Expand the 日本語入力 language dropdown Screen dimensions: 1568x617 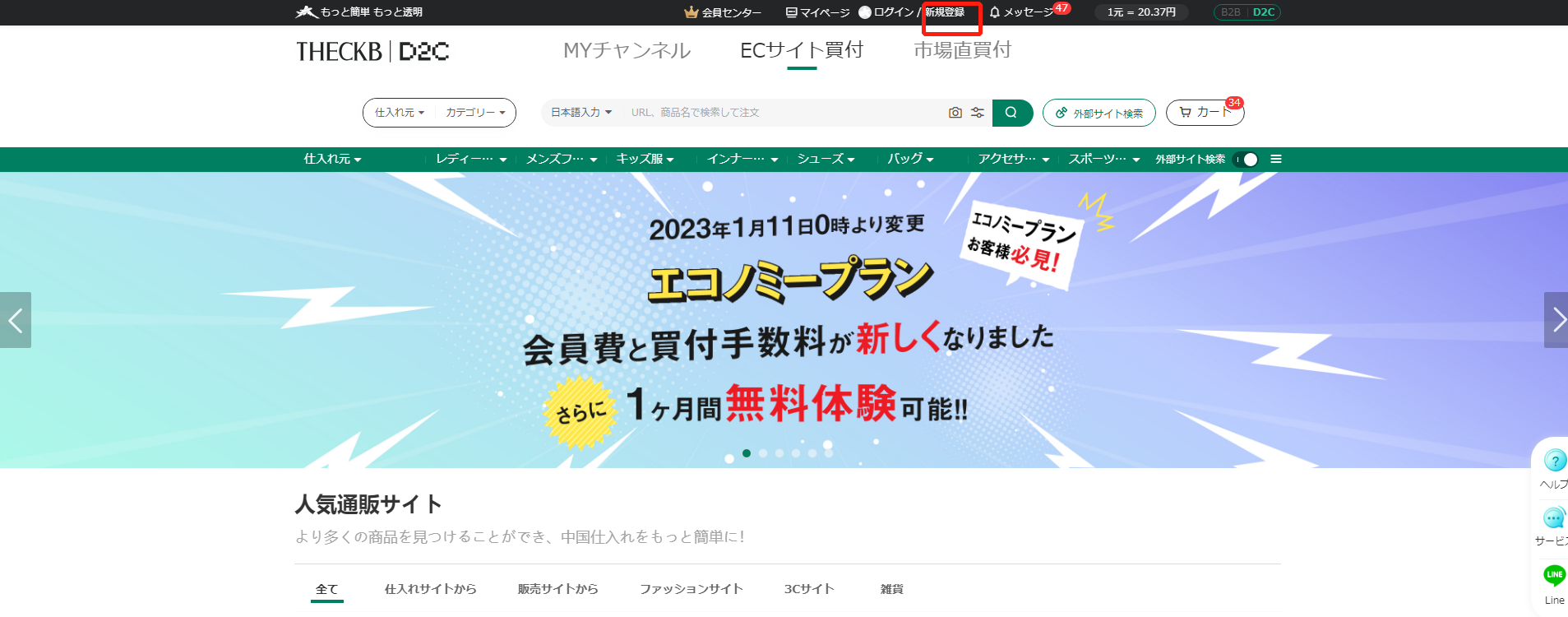click(581, 113)
